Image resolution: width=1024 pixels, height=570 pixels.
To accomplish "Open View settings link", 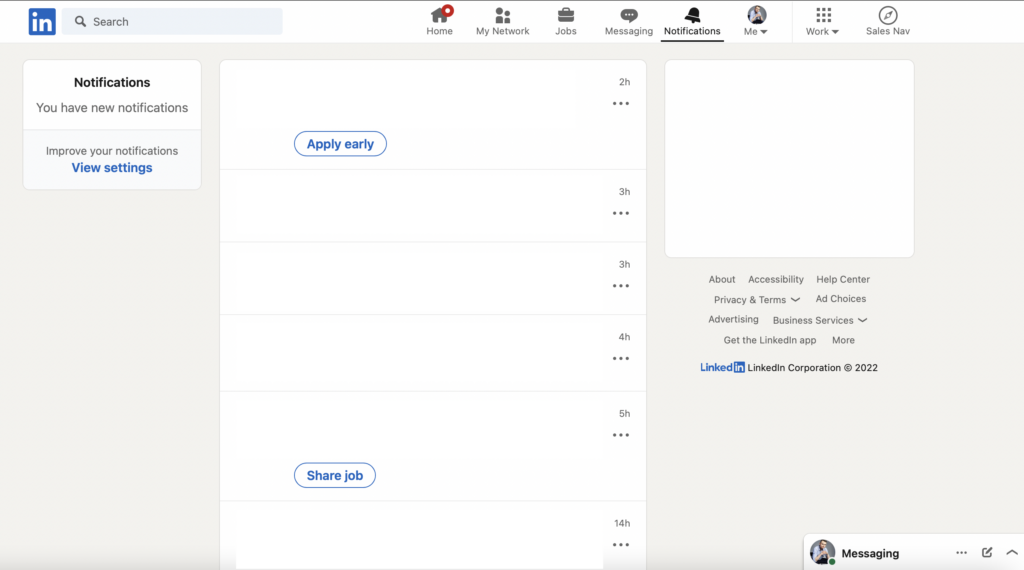I will (112, 168).
